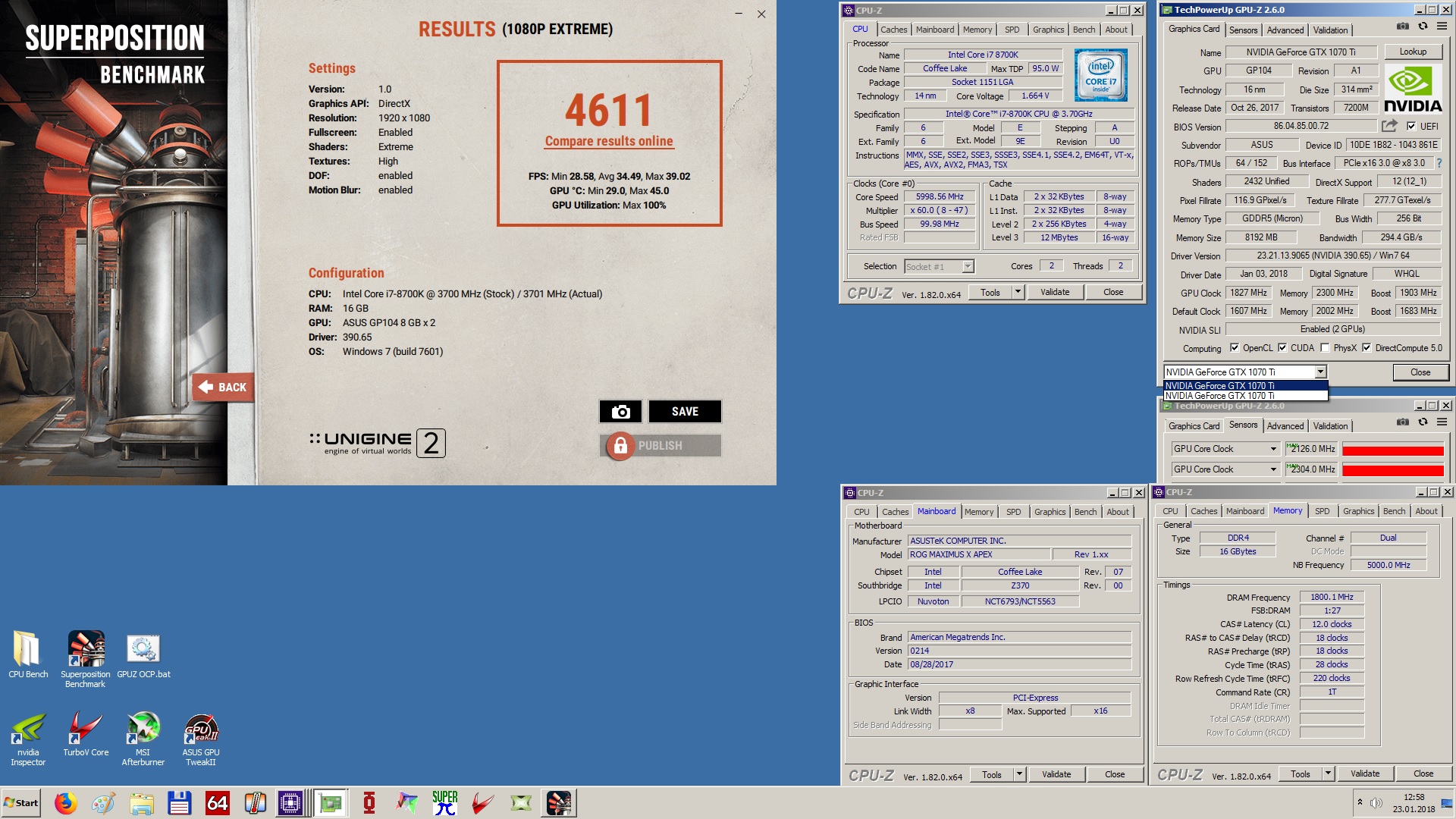Viewport: 1456px width, 819px height.
Task: Select the GPUZ OCP.bat desktop file
Action: [143, 655]
